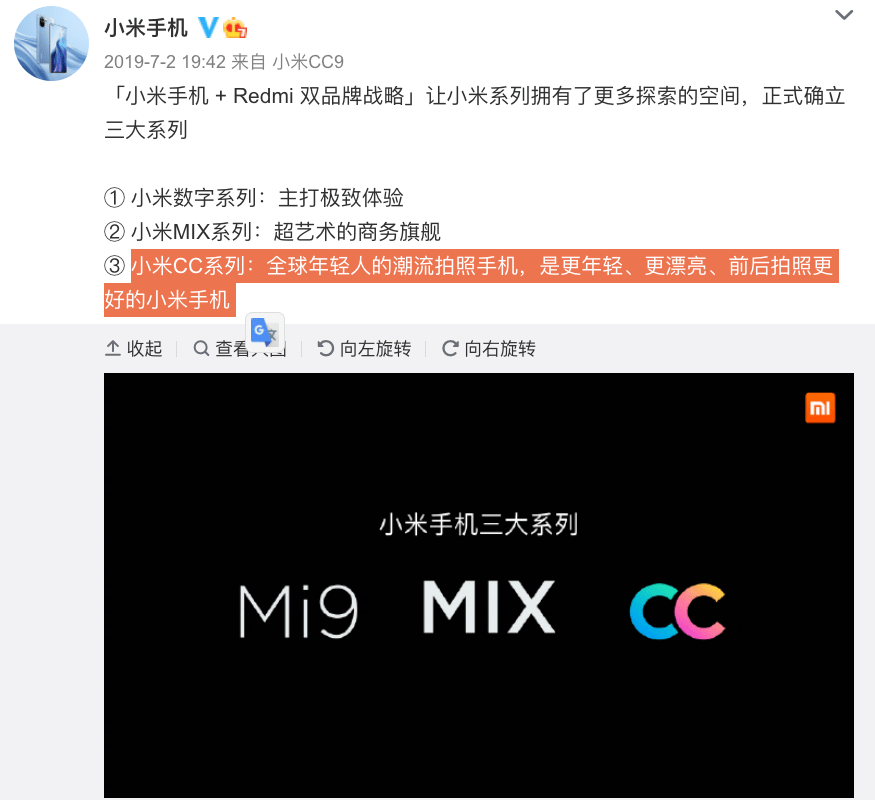Click the 小米手机 account name

click(x=146, y=28)
